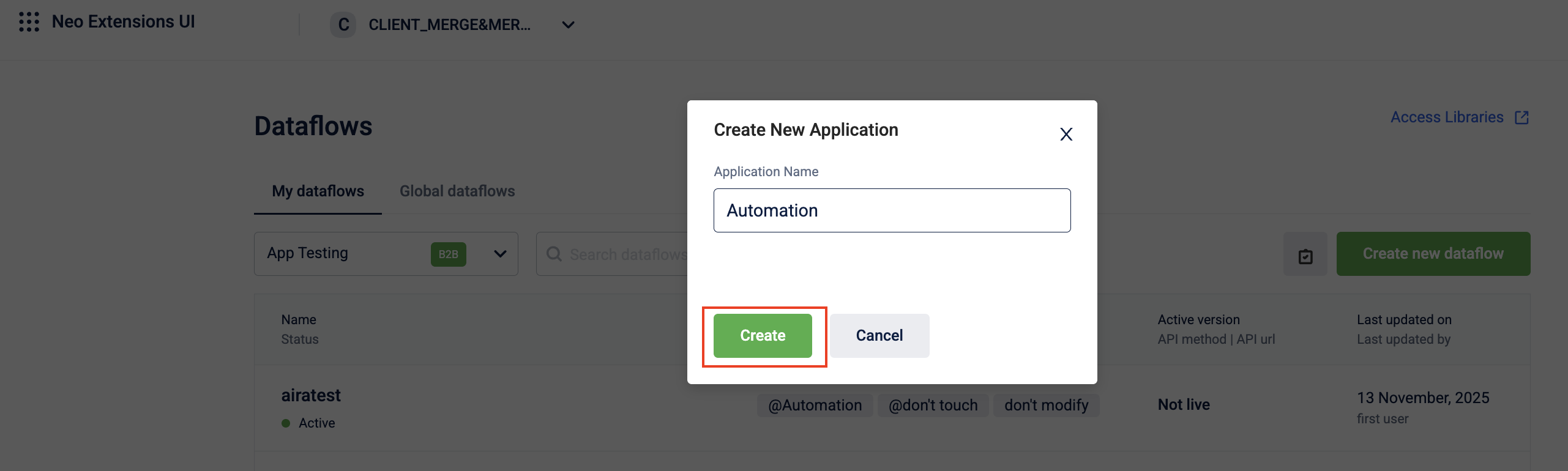Click the green Create button
The image size is (1568, 471).
click(x=763, y=336)
